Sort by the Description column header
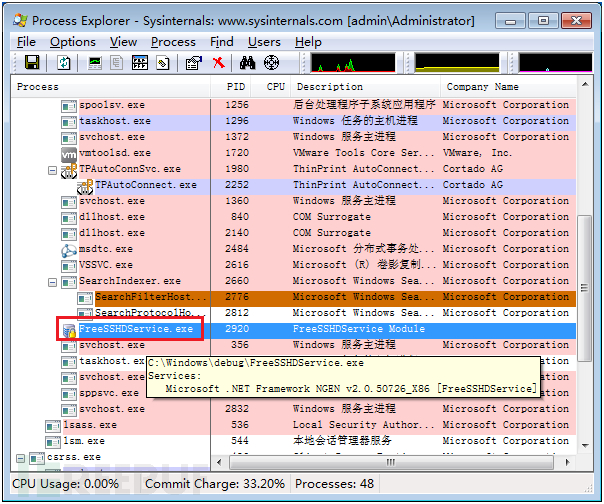Viewport: 604px width, 504px height. [366, 87]
